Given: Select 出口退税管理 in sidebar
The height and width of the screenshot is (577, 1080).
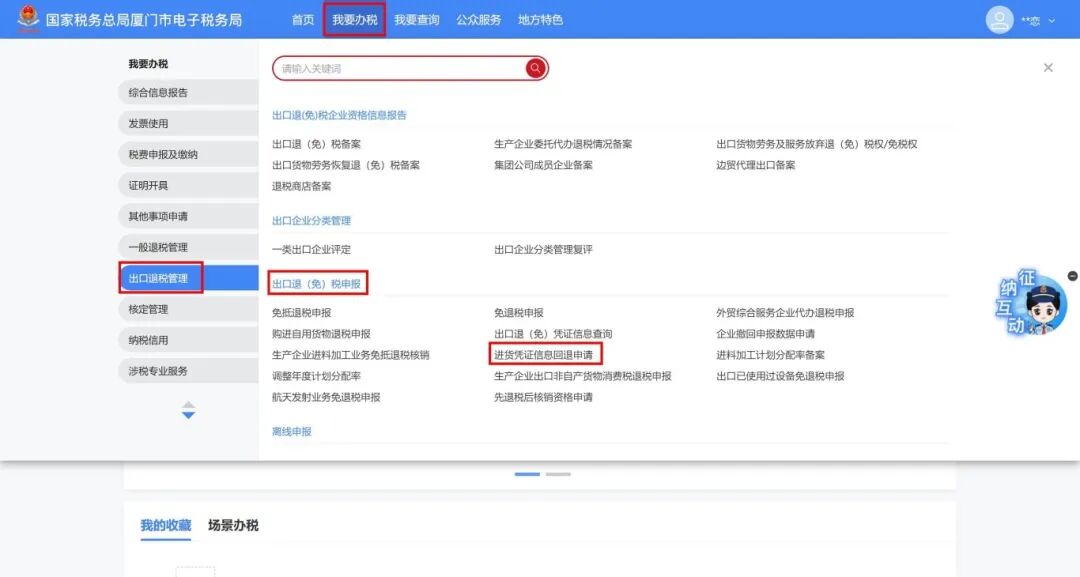Looking at the screenshot, I should [x=188, y=278].
